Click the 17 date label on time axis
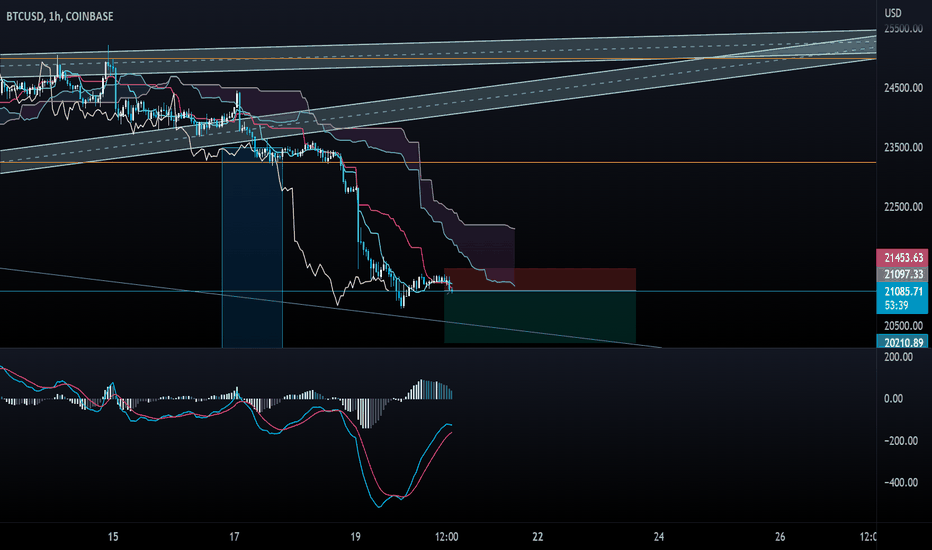Screen dimensions: 932x550 (234, 537)
